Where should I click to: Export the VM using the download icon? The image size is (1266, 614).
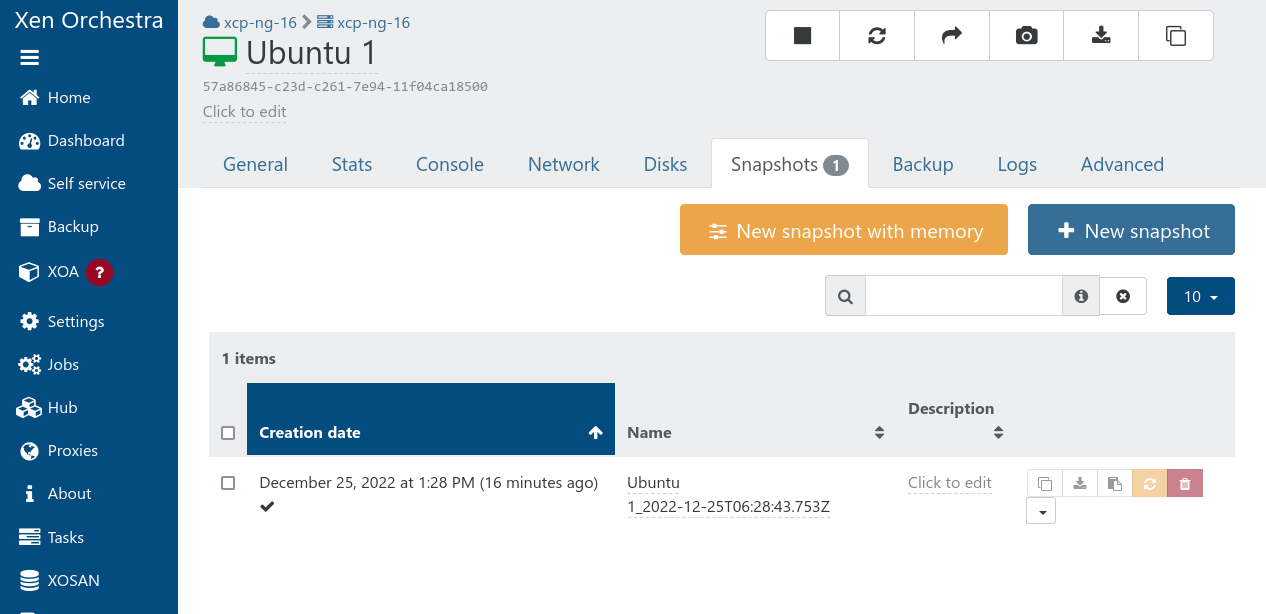click(x=1100, y=36)
